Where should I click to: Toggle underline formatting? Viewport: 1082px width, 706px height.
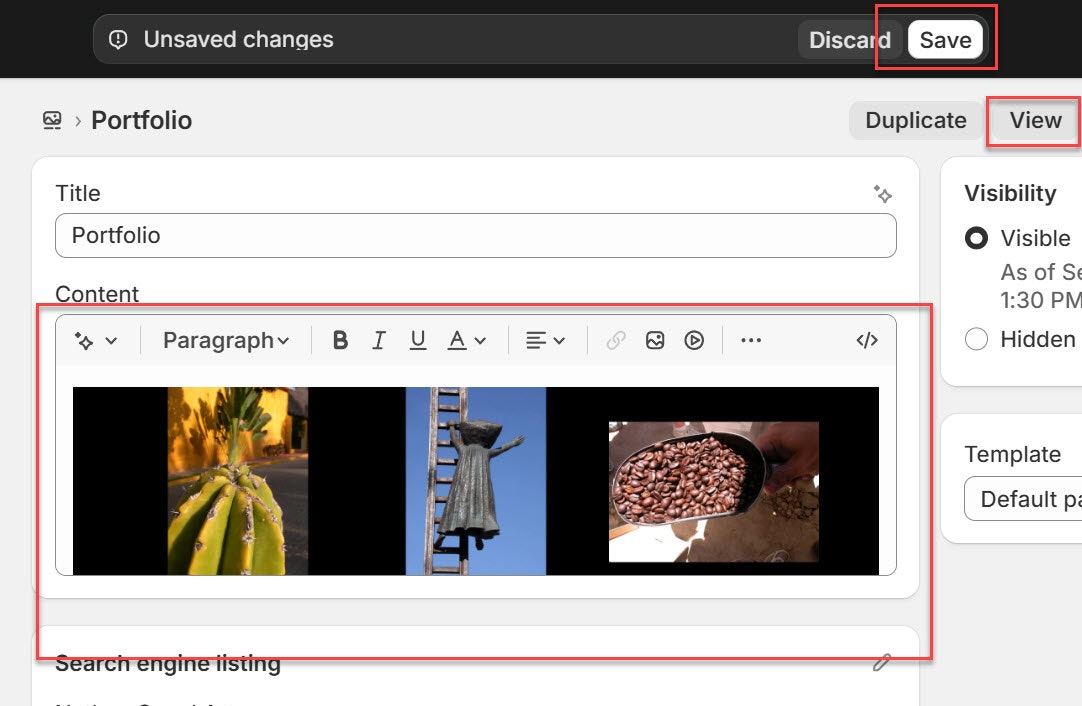click(x=418, y=339)
